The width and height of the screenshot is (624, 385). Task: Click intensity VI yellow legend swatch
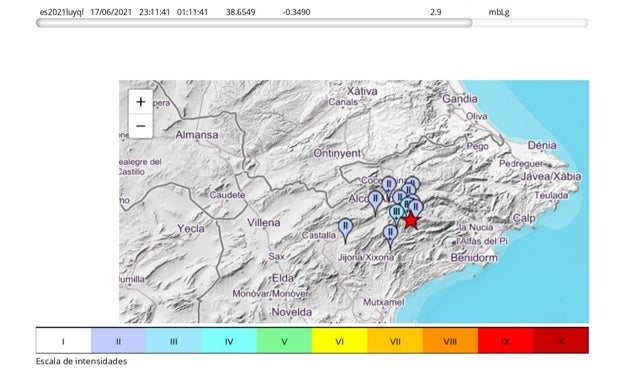[x=340, y=341]
